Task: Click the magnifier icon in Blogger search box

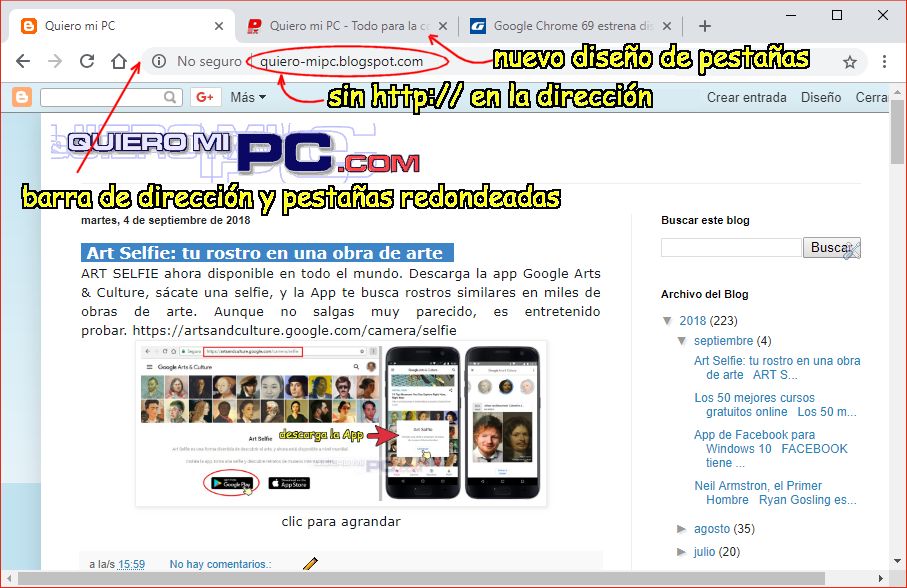Action: pyautogui.click(x=169, y=97)
